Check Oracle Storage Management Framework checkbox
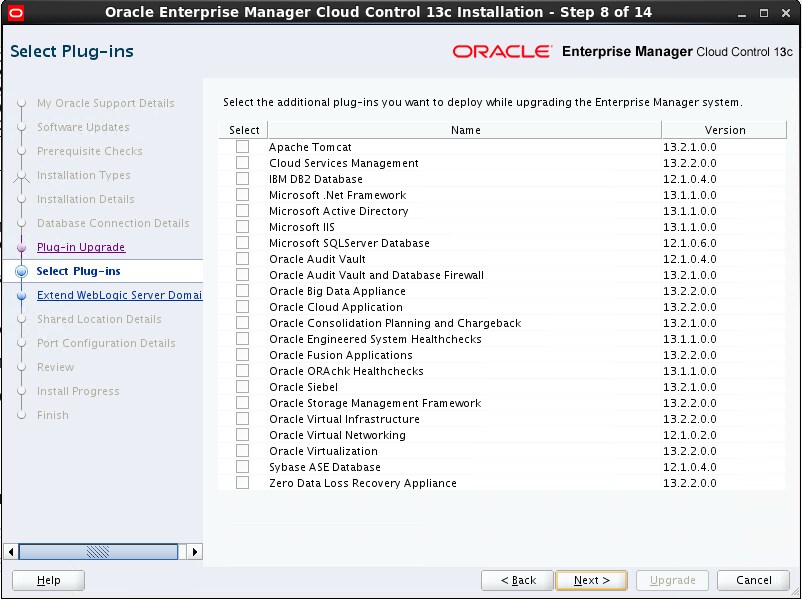 (x=242, y=403)
